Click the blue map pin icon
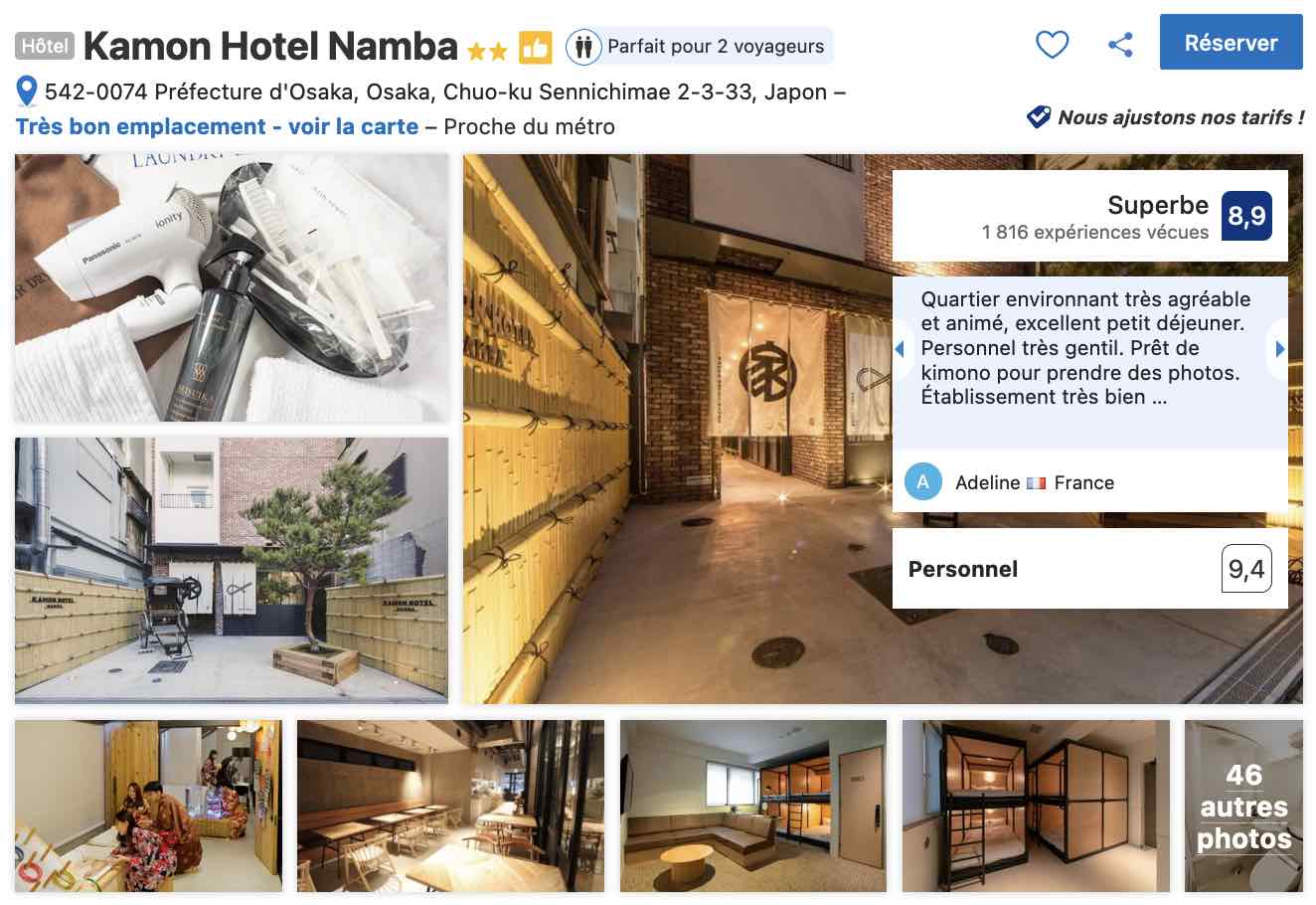Screen dimensions: 1316x905 tap(28, 92)
